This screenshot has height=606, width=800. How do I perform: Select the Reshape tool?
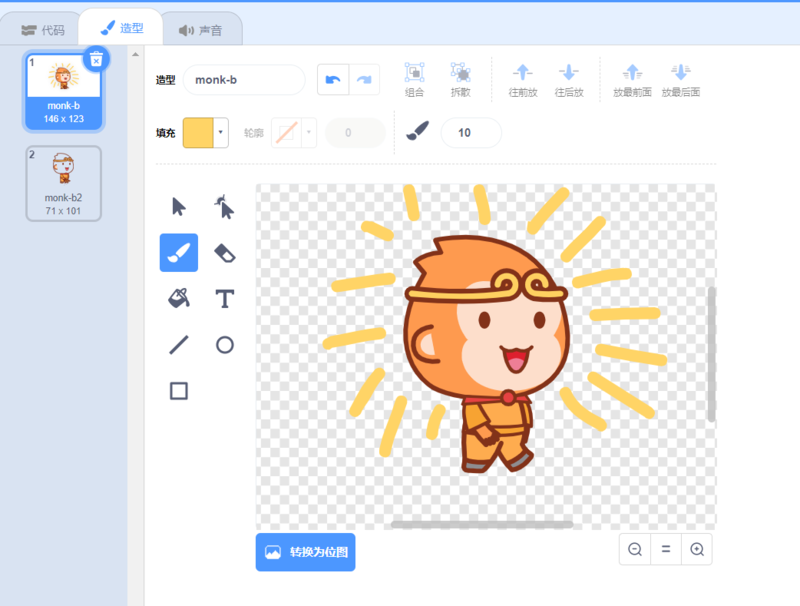[x=224, y=207]
